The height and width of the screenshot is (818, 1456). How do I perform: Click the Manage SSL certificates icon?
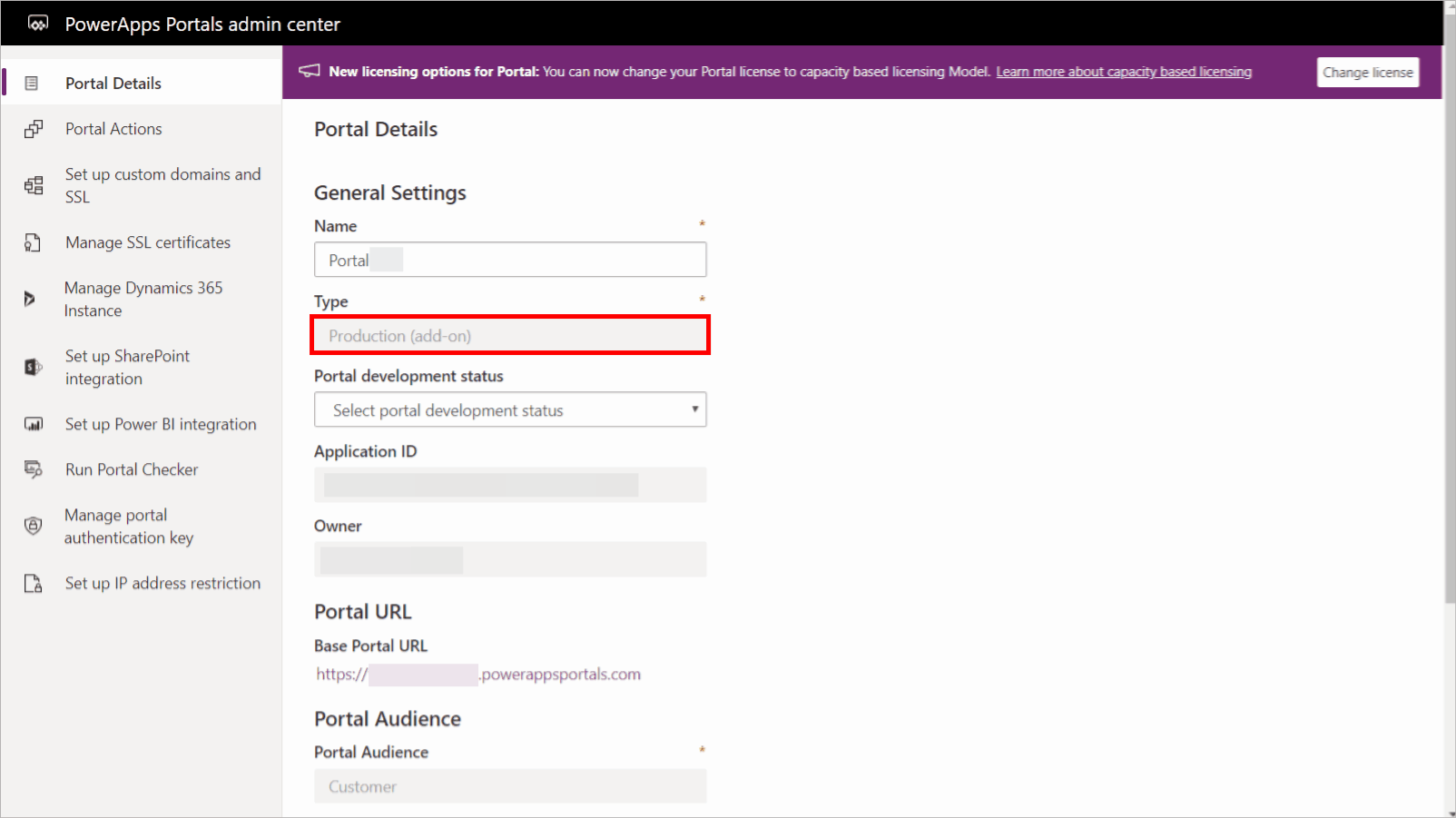tap(33, 242)
